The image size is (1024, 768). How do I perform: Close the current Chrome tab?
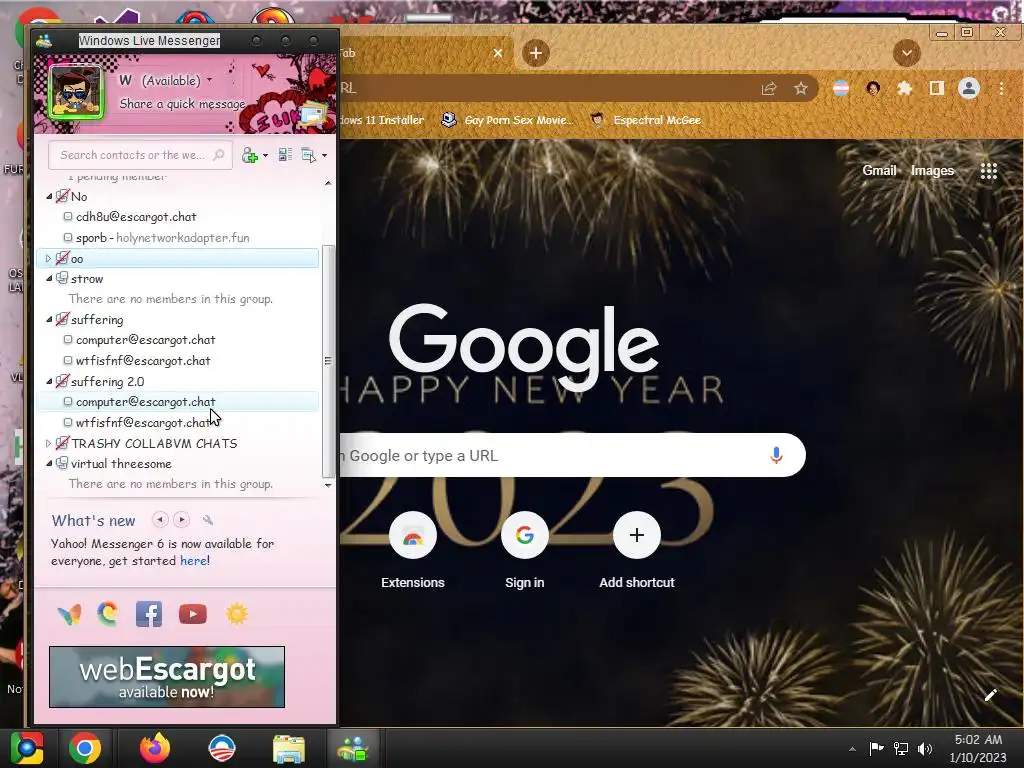[x=498, y=53]
